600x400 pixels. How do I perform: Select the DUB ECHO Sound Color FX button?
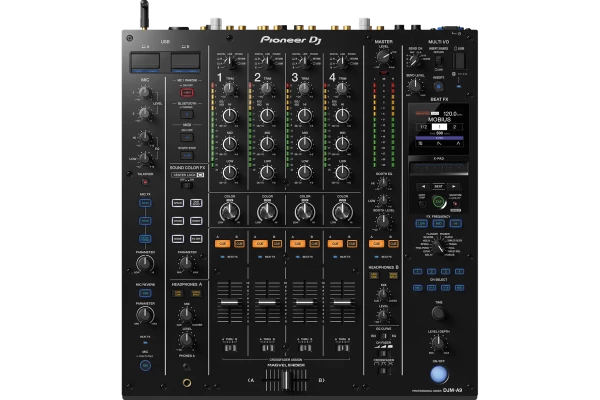(196, 203)
